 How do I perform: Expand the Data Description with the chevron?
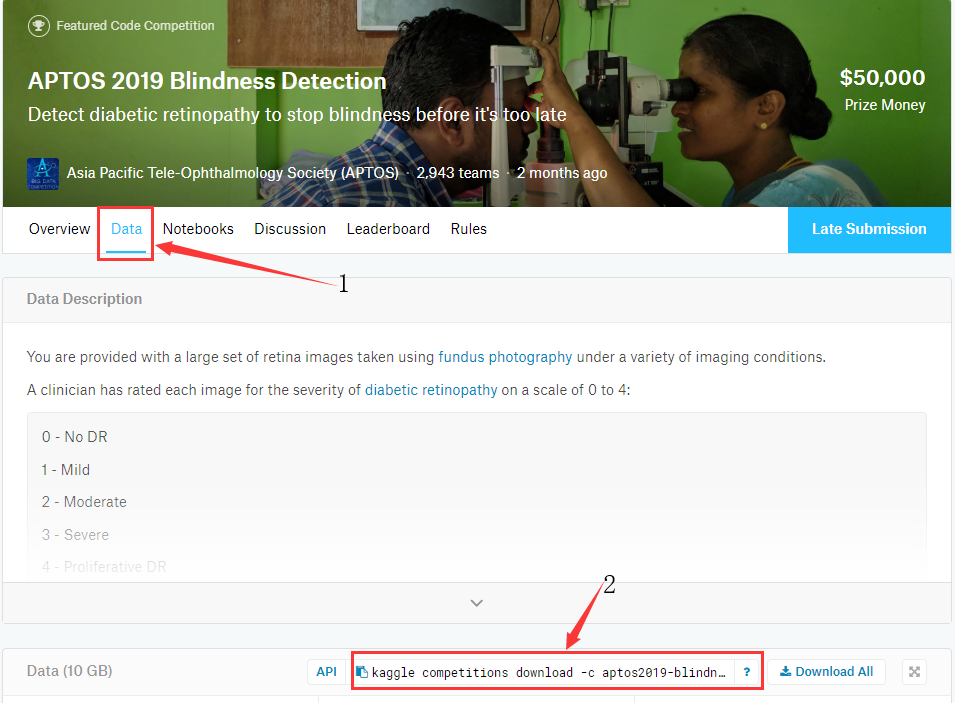[477, 603]
